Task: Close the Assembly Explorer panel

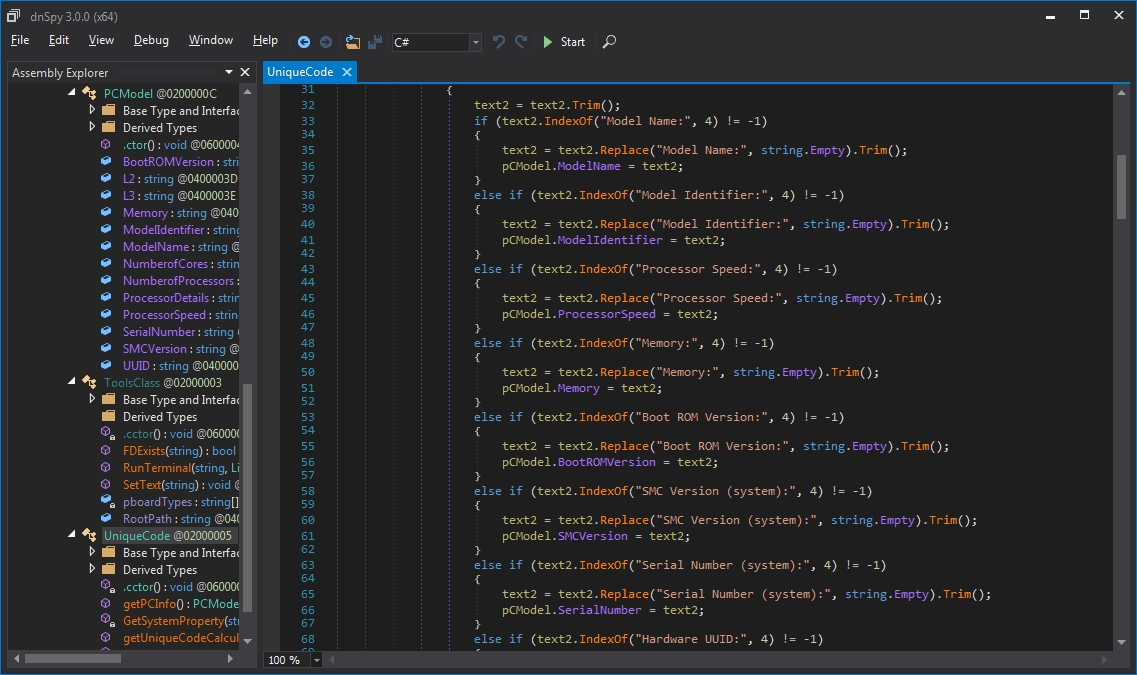Action: [245, 72]
